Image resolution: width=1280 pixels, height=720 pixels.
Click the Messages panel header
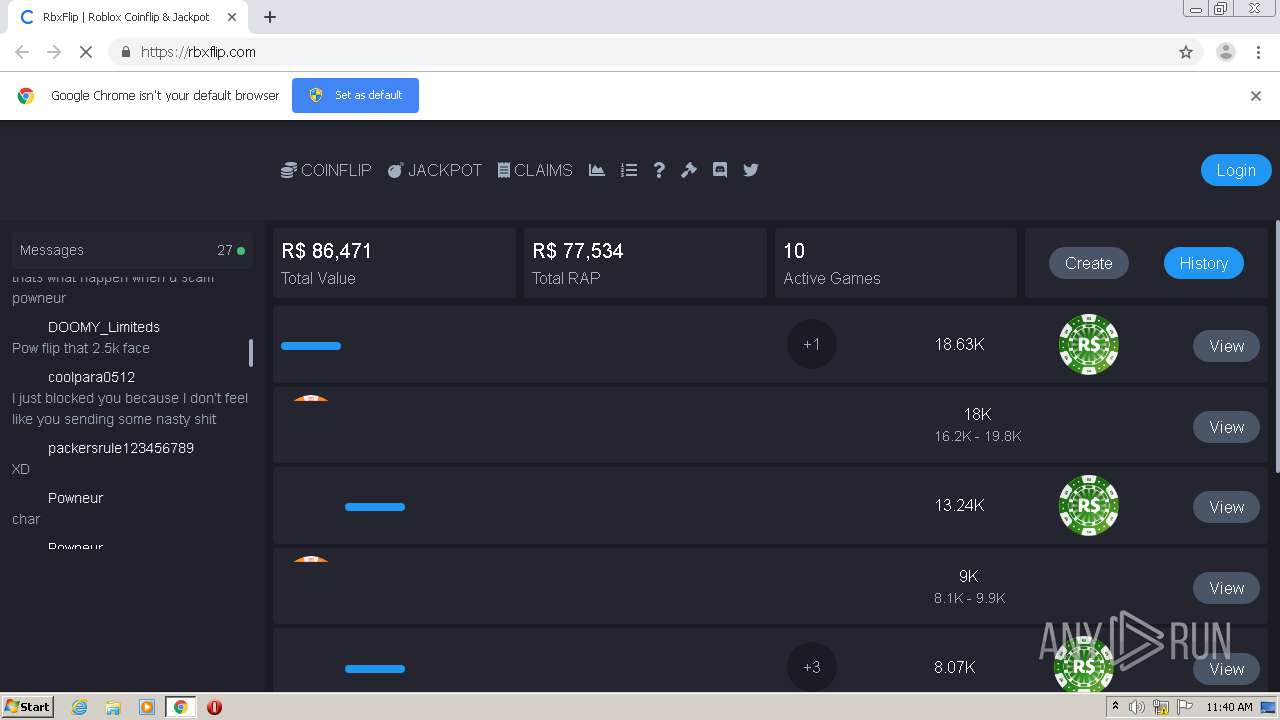(133, 250)
